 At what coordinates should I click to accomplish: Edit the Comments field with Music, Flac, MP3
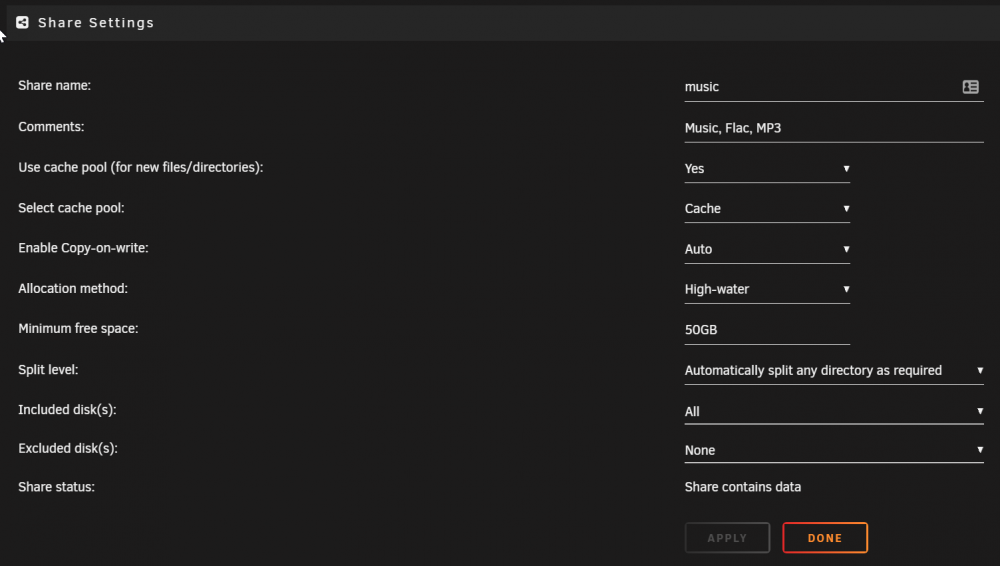click(x=834, y=128)
